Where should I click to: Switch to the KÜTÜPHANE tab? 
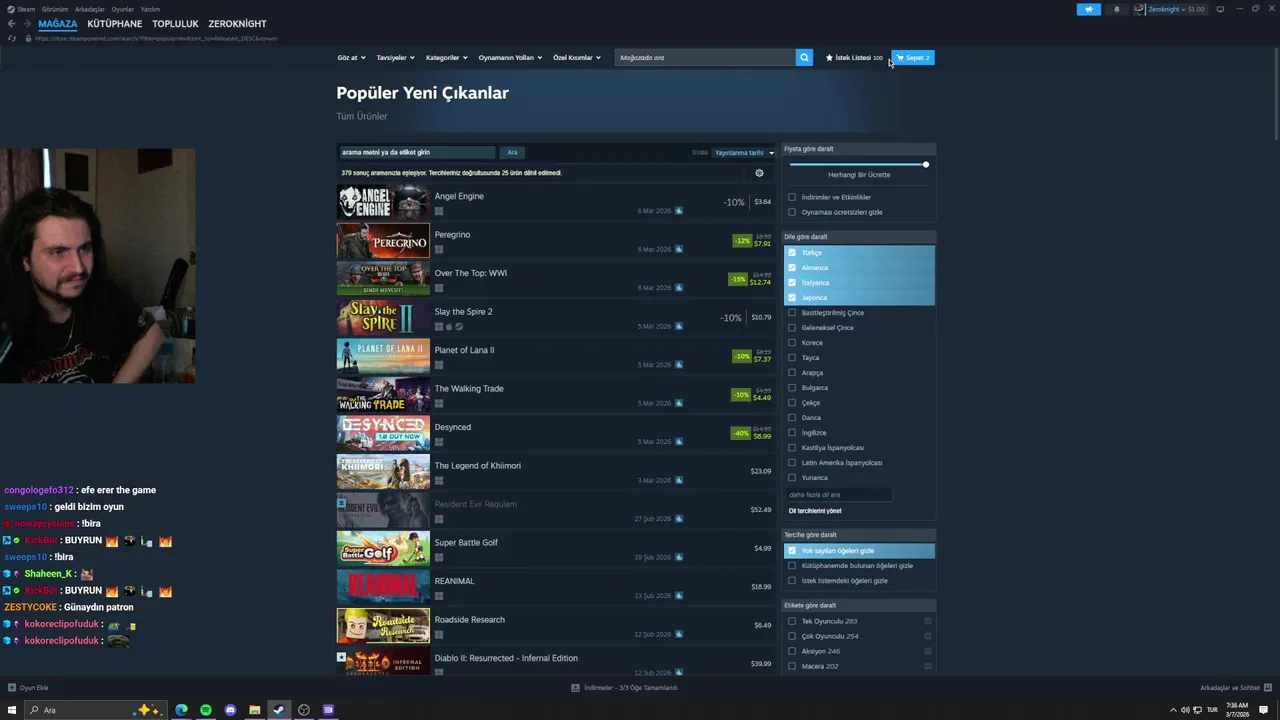[x=114, y=24]
